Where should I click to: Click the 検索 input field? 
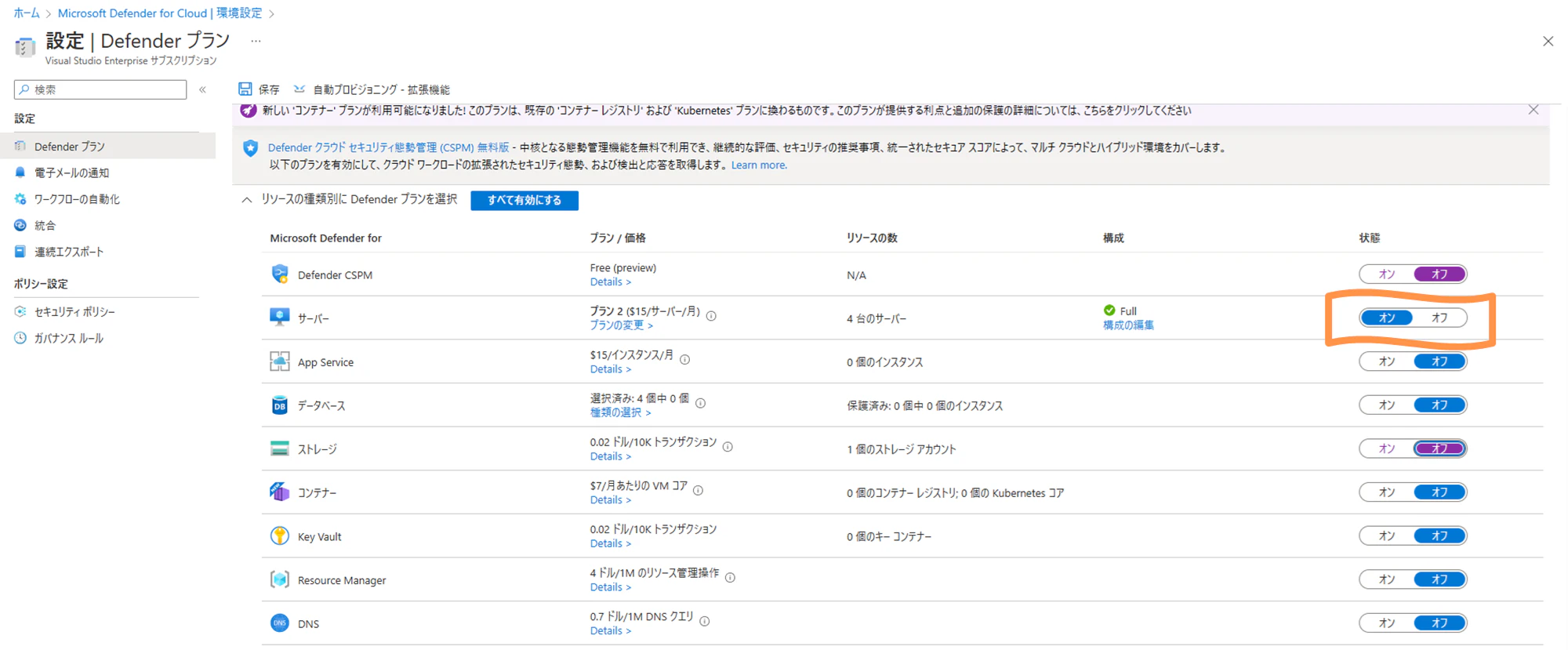[100, 89]
